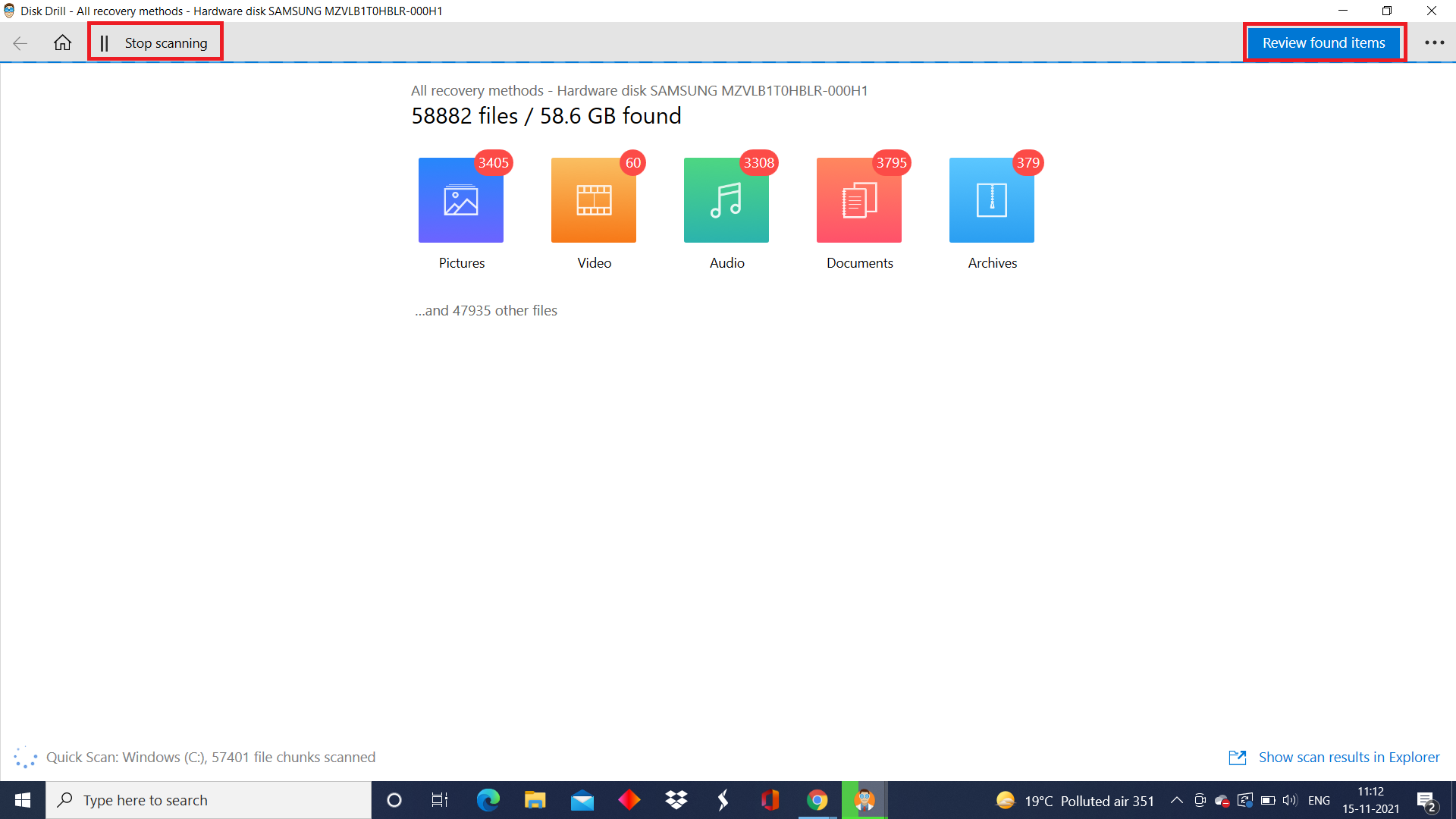
Task: Click Show scan results in Explorer
Action: 1348,757
